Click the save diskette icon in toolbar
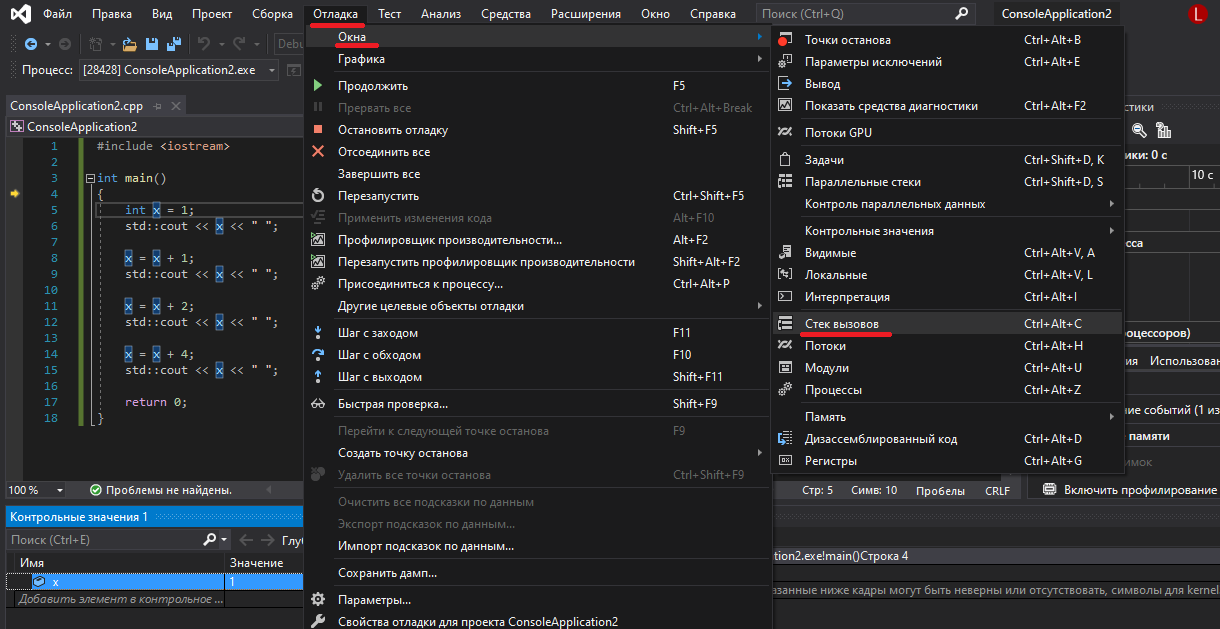 152,44
